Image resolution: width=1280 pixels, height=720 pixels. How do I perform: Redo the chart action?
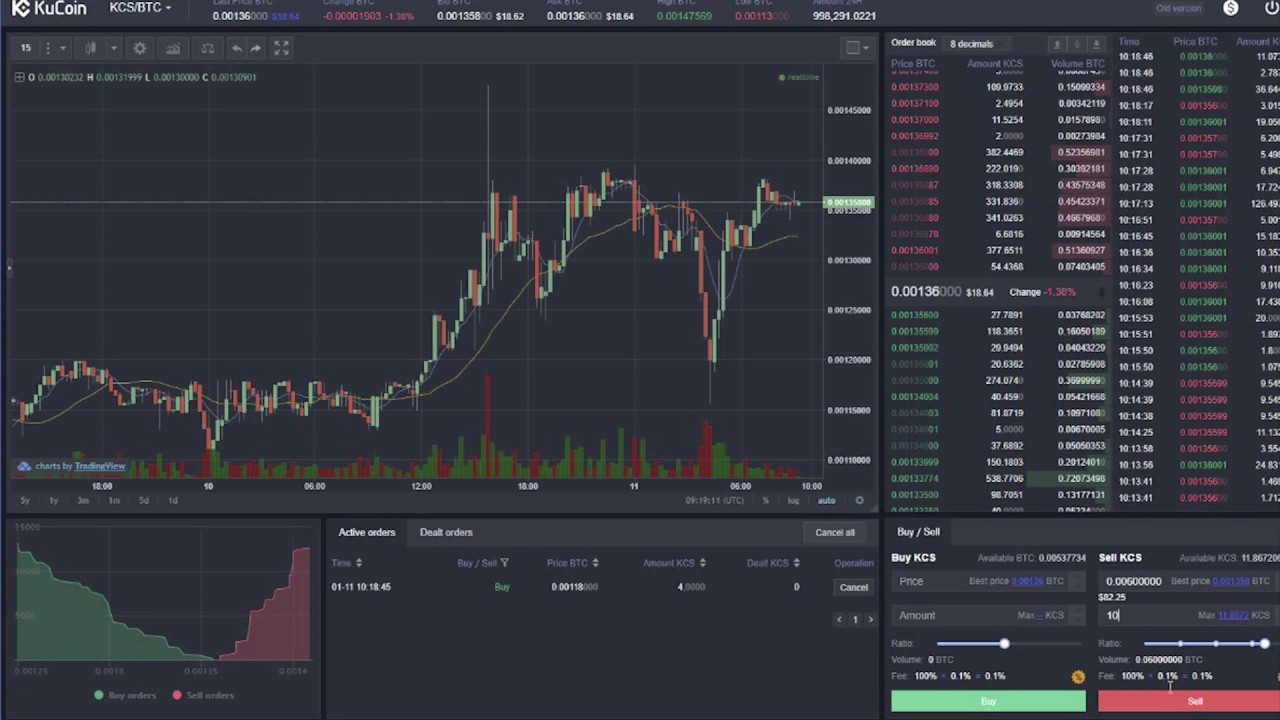click(256, 48)
